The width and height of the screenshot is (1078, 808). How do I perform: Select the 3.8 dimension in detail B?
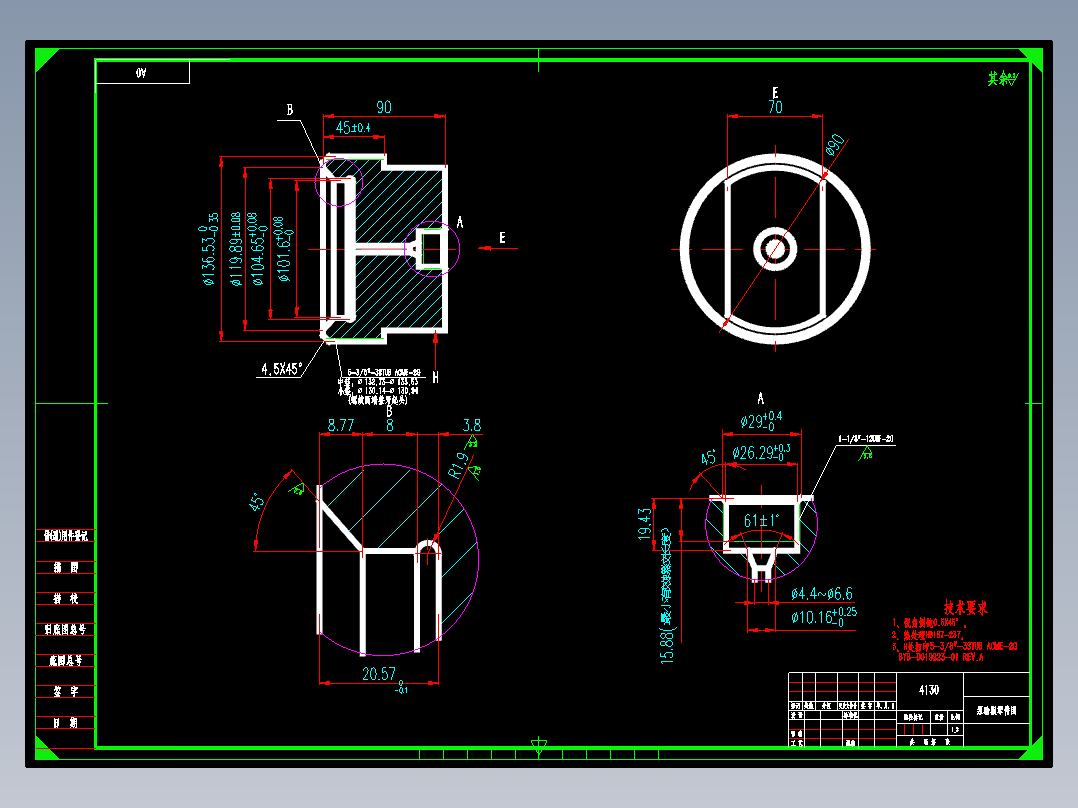pos(472,426)
